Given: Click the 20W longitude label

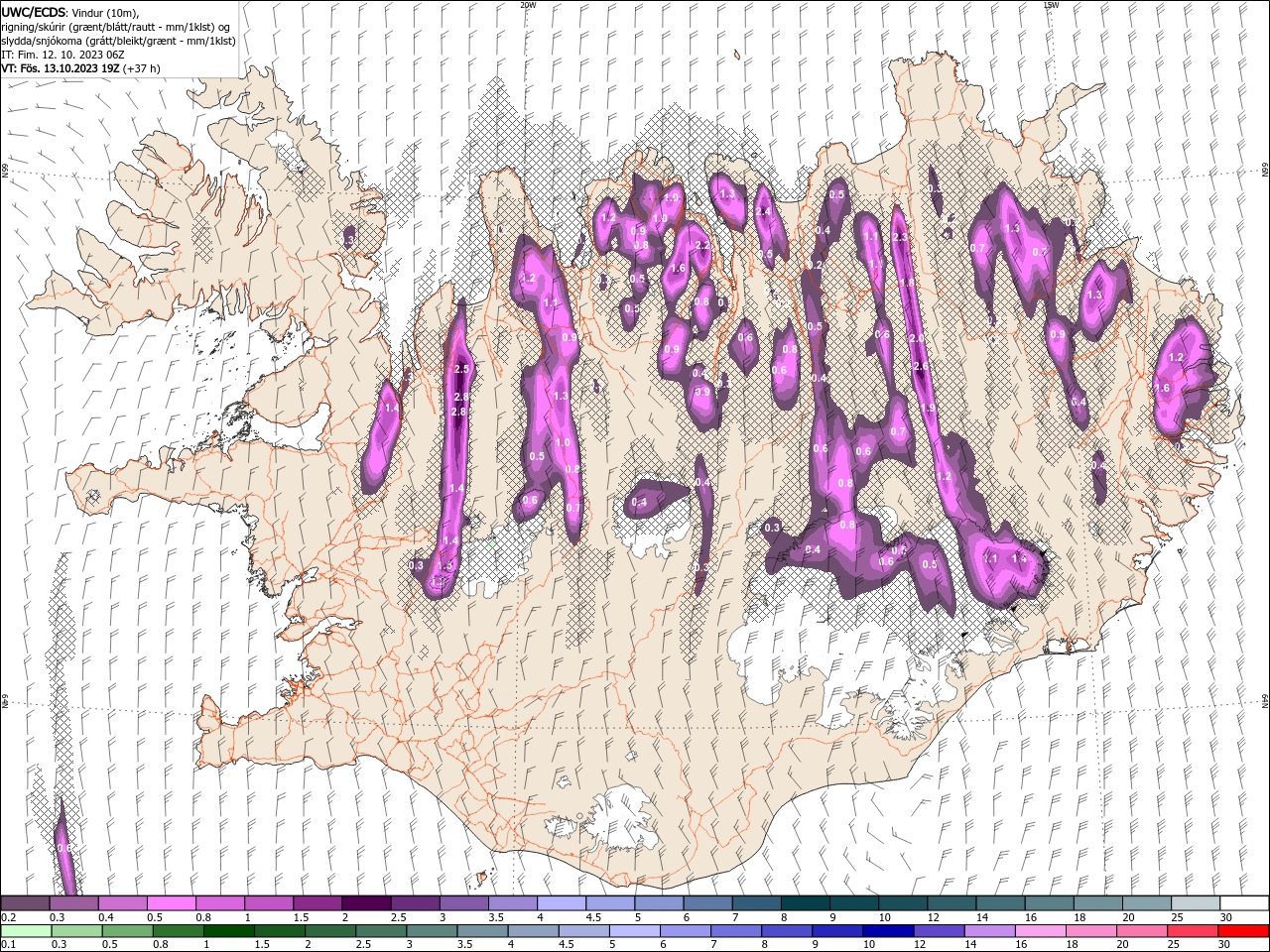Looking at the screenshot, I should (528, 5).
